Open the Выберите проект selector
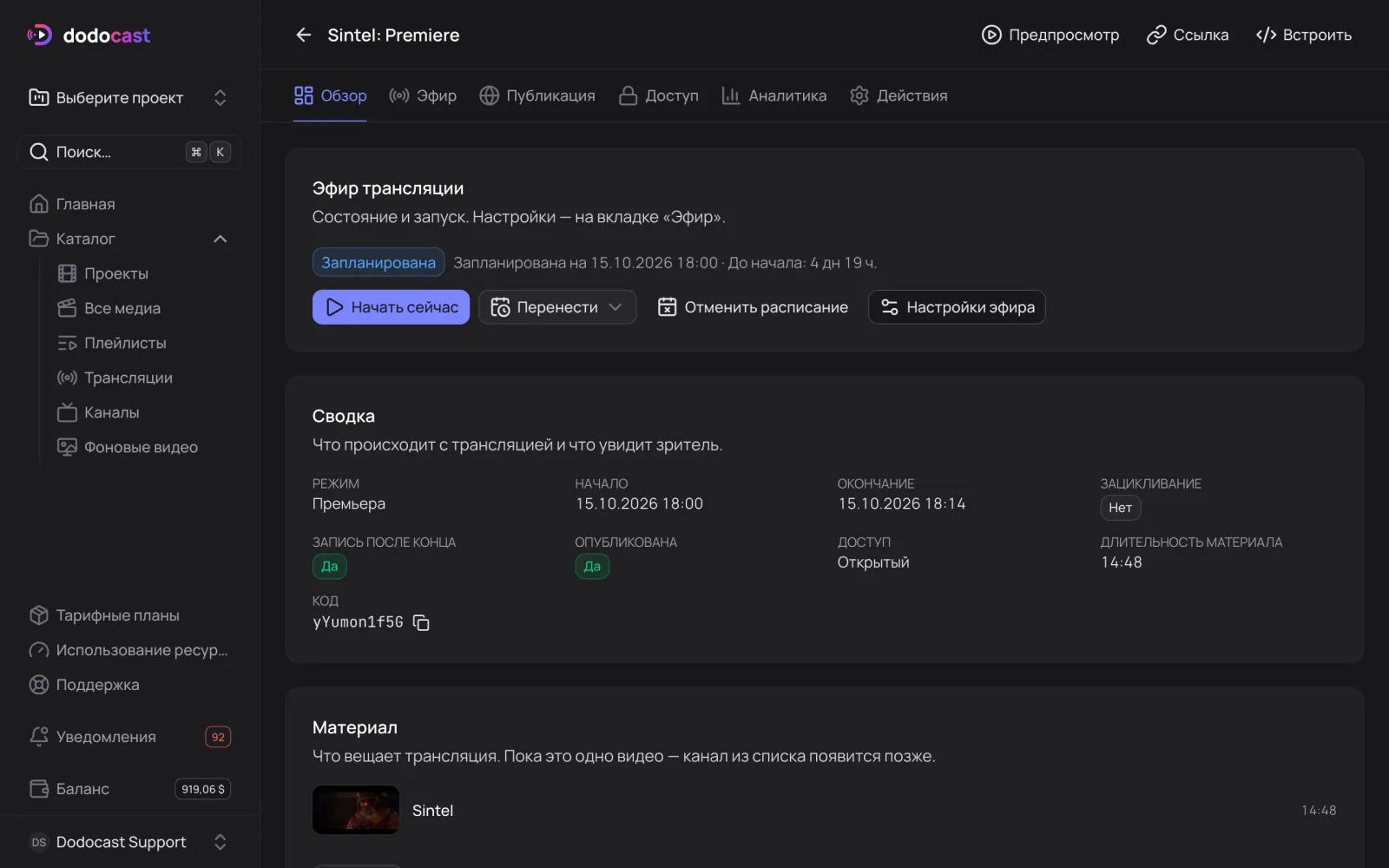Image resolution: width=1389 pixels, height=868 pixels. (130, 97)
